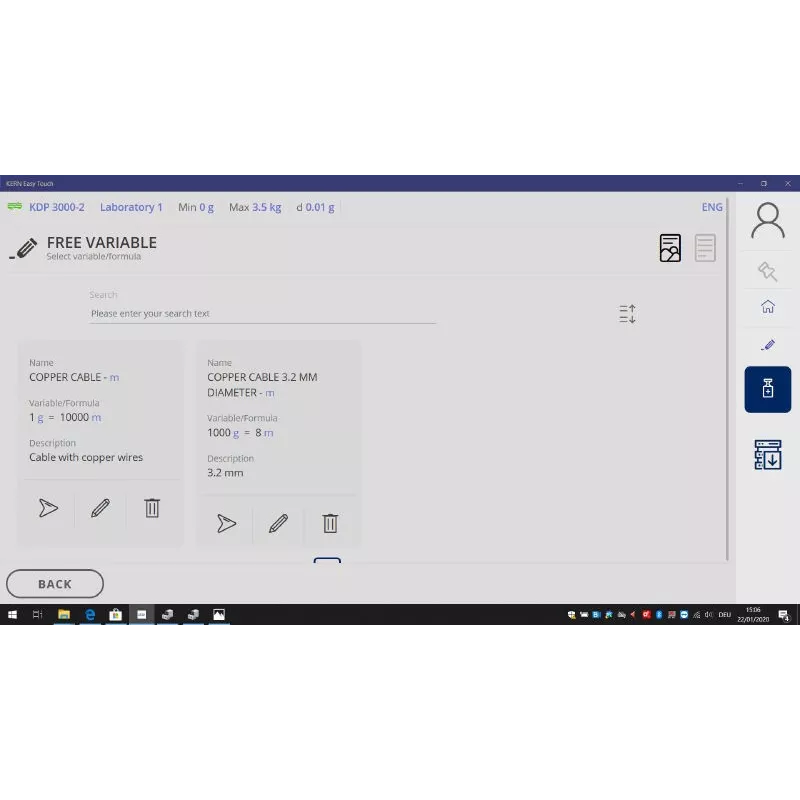Go to home via sidebar icon
800x800 pixels.
767,307
